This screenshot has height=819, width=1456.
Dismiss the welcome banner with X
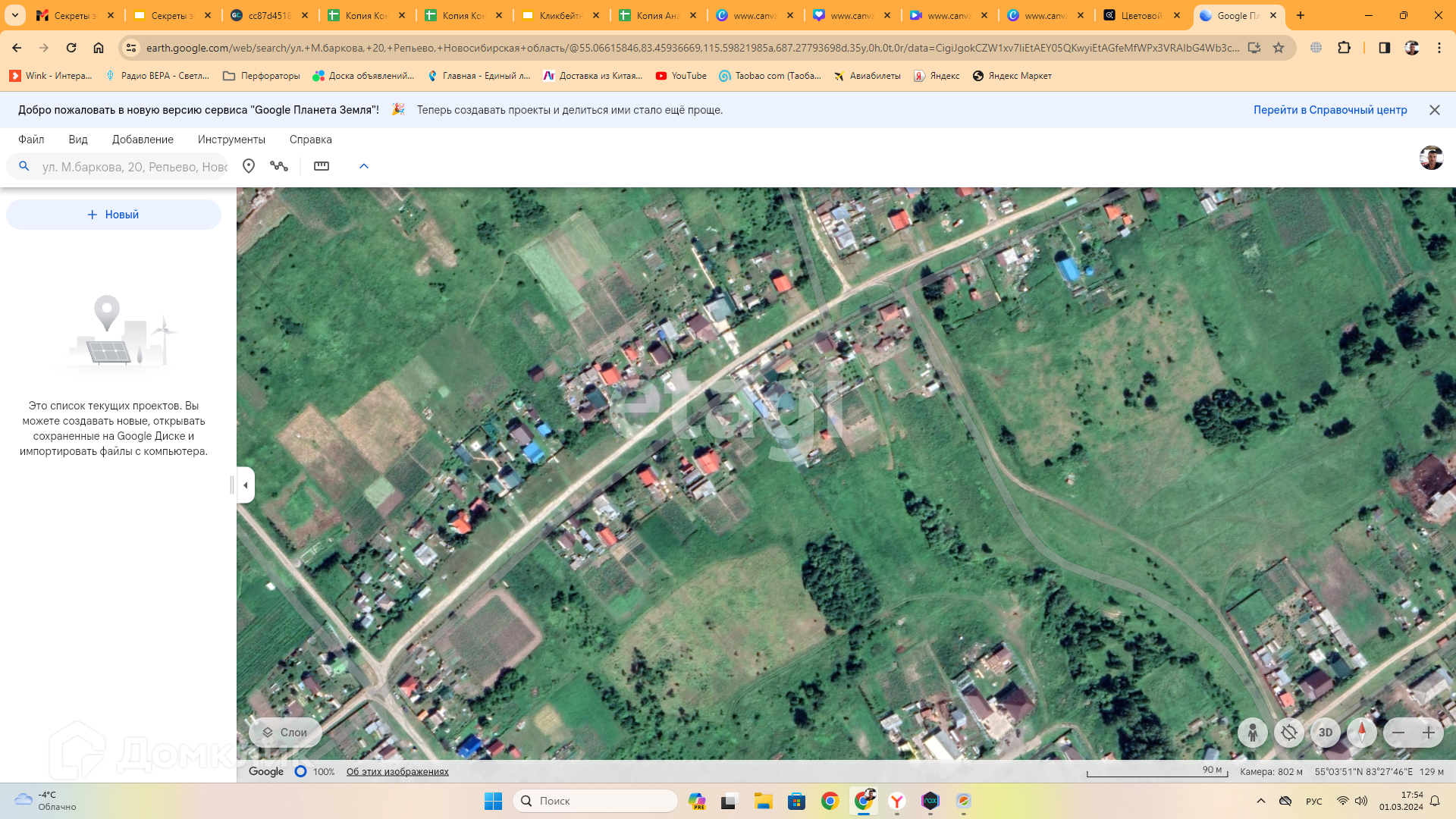pos(1434,110)
